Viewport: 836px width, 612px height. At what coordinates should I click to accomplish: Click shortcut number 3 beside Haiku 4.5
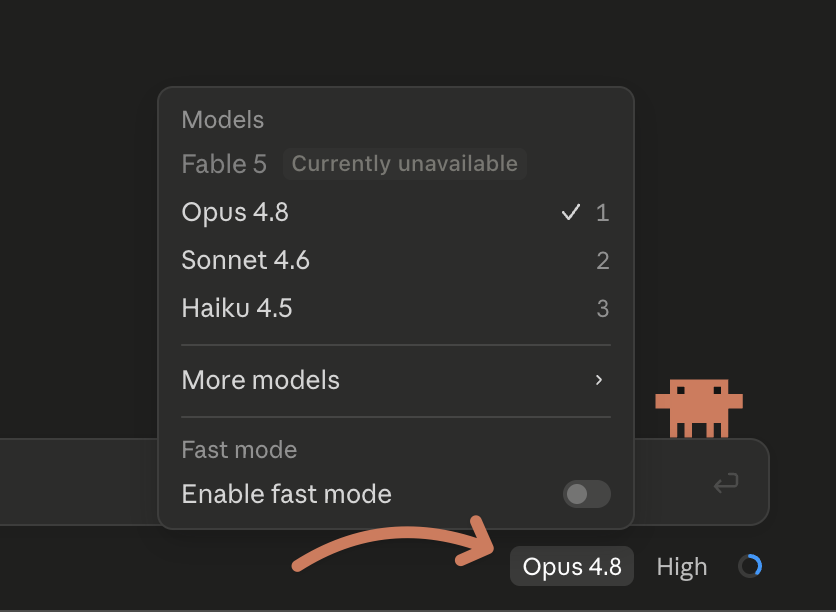coord(602,309)
